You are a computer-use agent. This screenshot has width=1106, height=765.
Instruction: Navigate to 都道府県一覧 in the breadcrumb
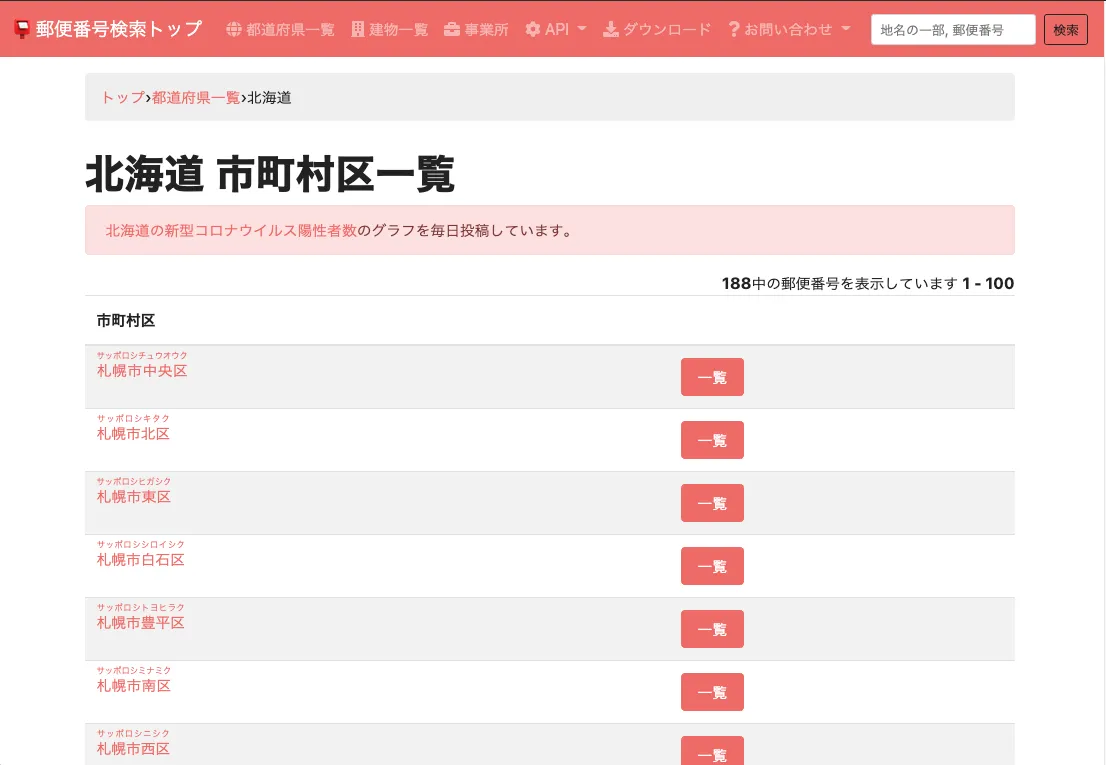pos(196,97)
